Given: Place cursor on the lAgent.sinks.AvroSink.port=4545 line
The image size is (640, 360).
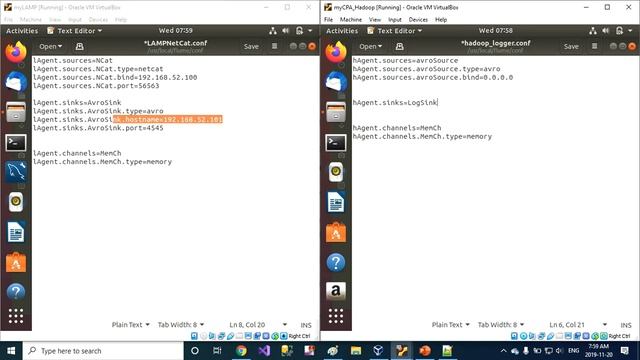Looking at the screenshot, I should (x=98, y=128).
